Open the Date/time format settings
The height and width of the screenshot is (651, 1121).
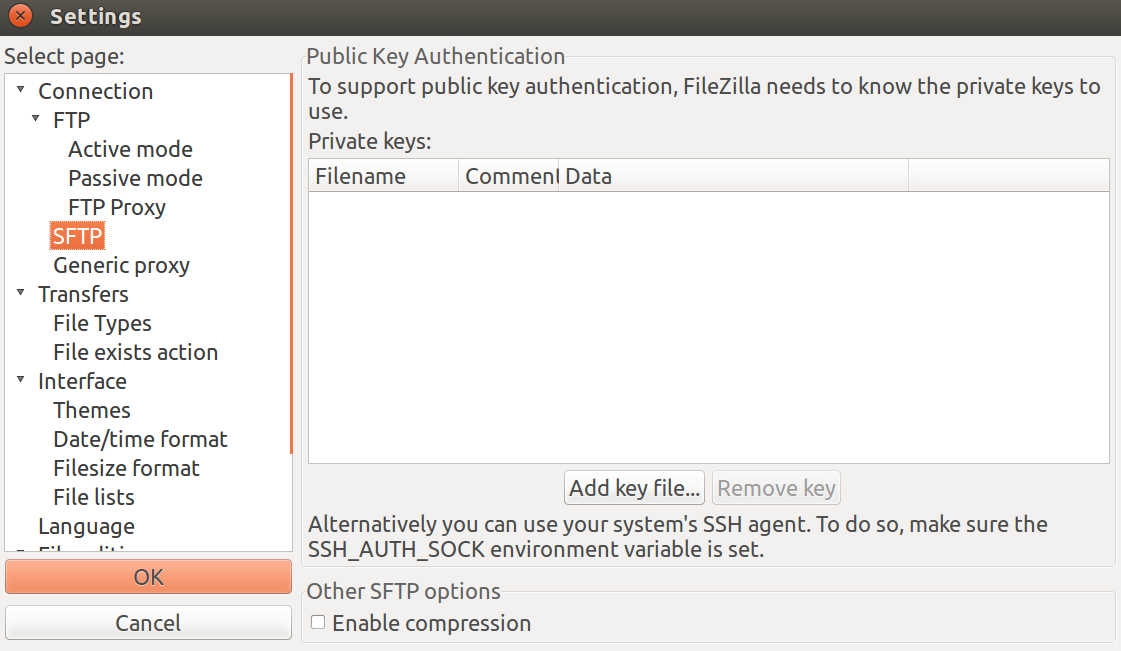pyautogui.click(x=139, y=439)
